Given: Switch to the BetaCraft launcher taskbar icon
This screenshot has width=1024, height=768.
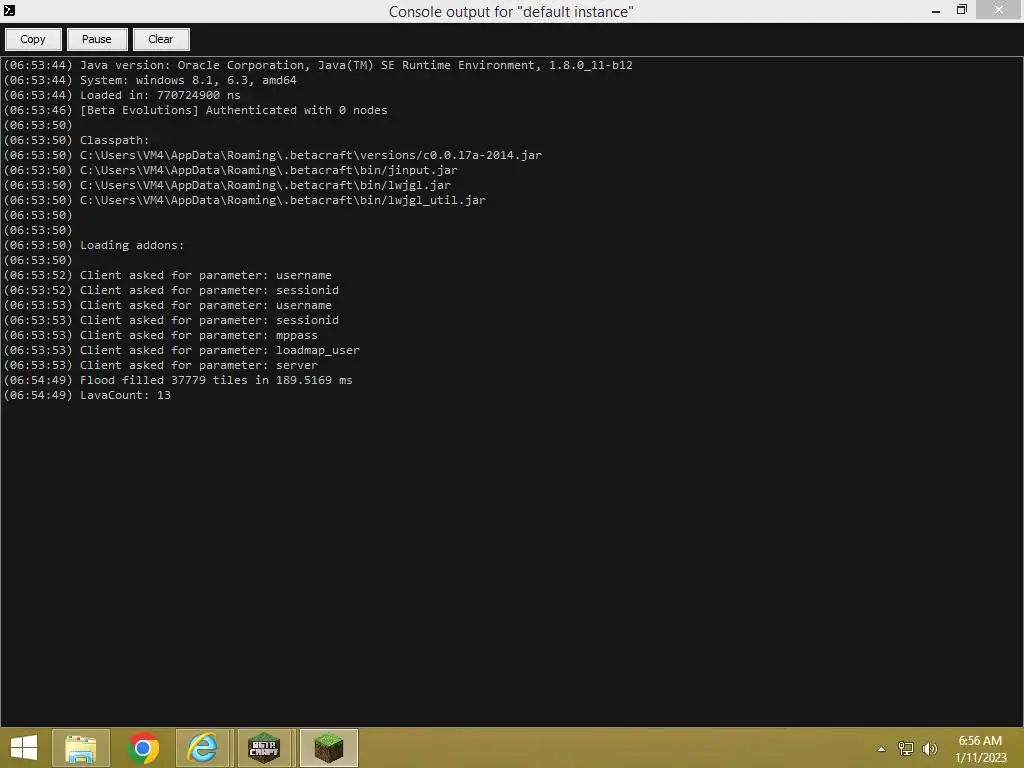Looking at the screenshot, I should [264, 748].
